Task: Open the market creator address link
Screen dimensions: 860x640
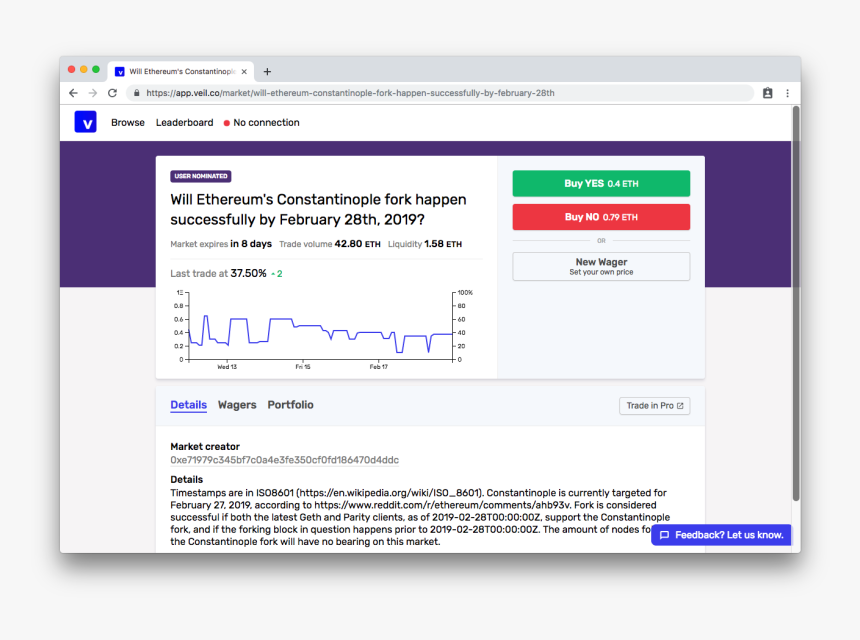Action: point(284,460)
